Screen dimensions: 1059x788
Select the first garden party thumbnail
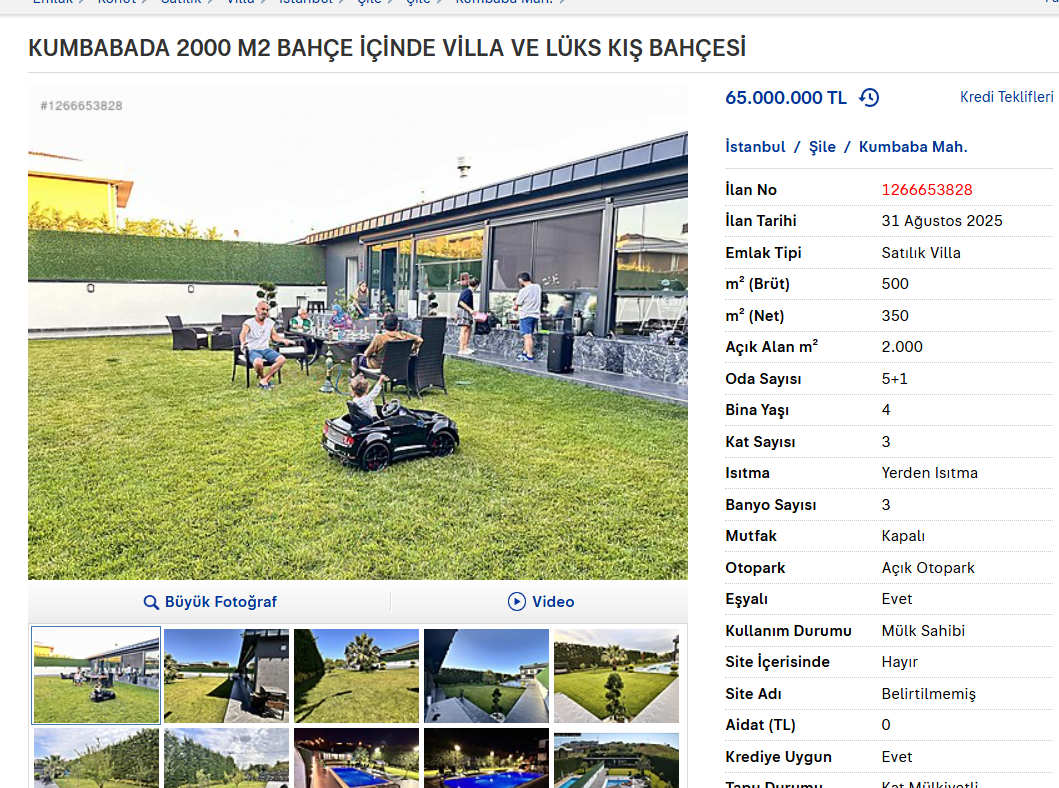click(x=97, y=675)
